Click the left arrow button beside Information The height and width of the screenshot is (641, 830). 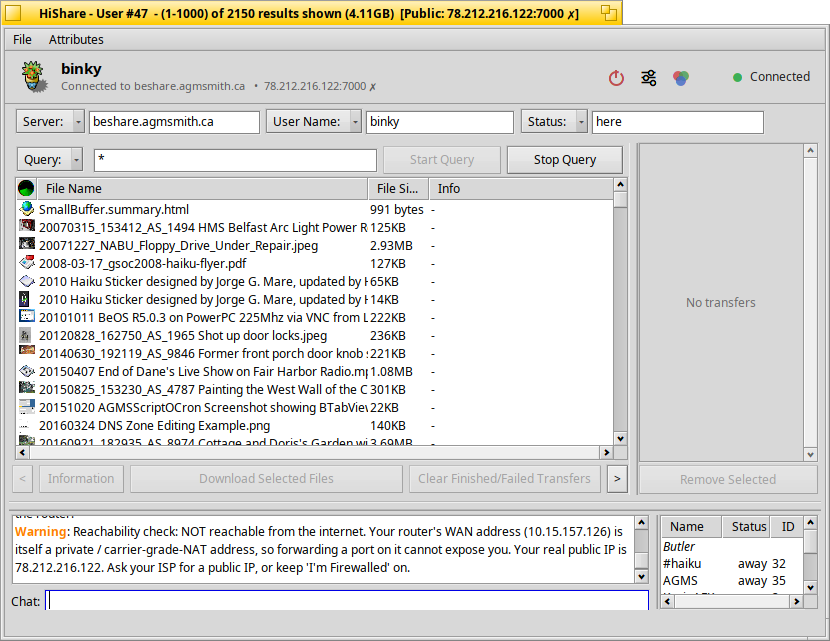coord(23,479)
